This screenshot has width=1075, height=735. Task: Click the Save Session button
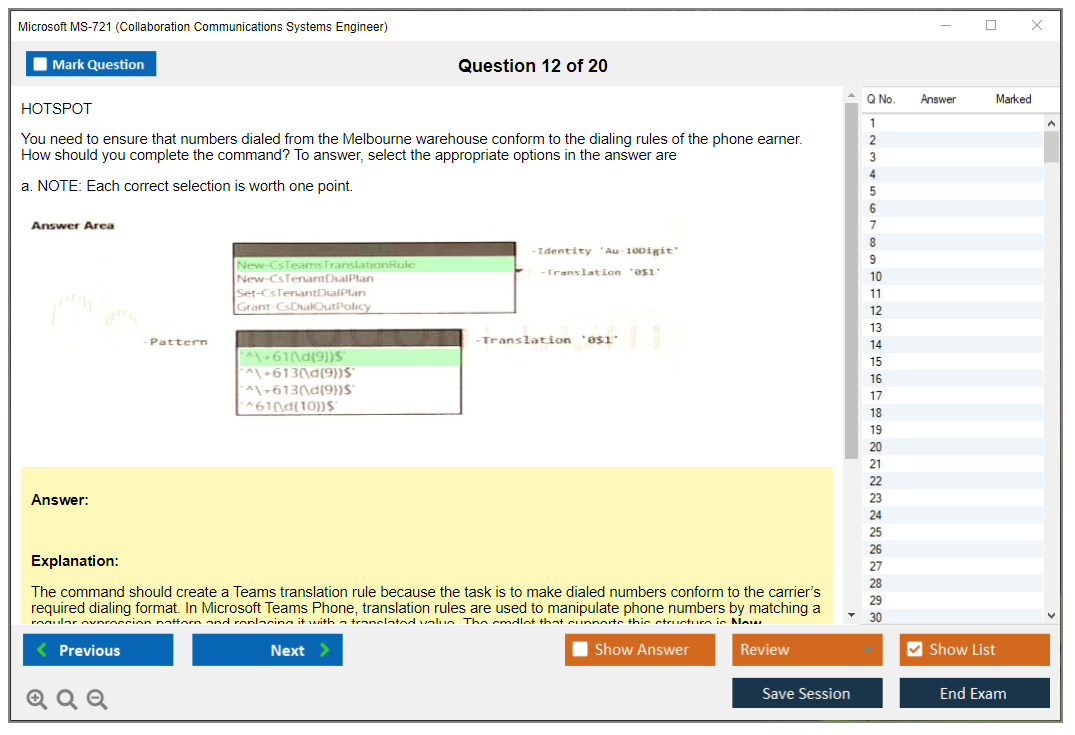[807, 692]
